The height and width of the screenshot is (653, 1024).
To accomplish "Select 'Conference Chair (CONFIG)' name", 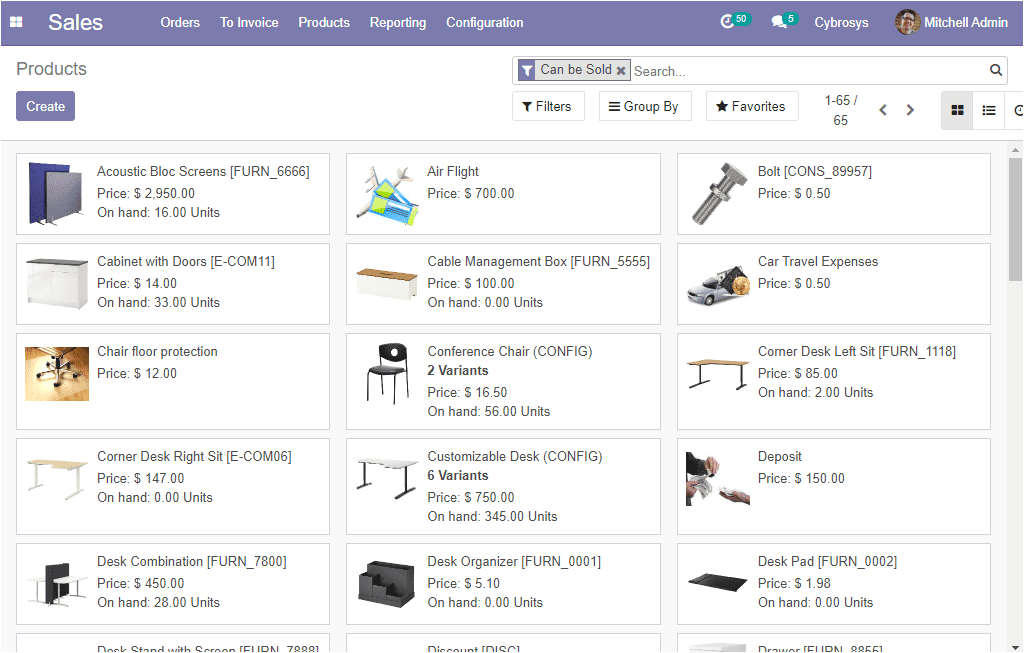I will [510, 351].
